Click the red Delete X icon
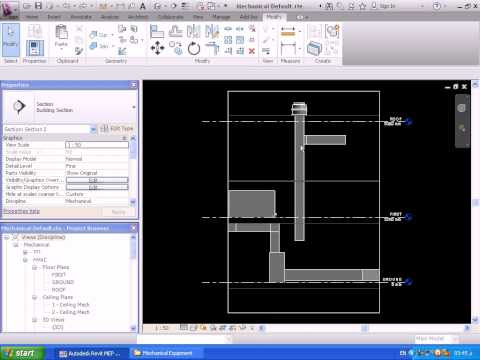The width and height of the screenshot is (480, 360). [252, 51]
